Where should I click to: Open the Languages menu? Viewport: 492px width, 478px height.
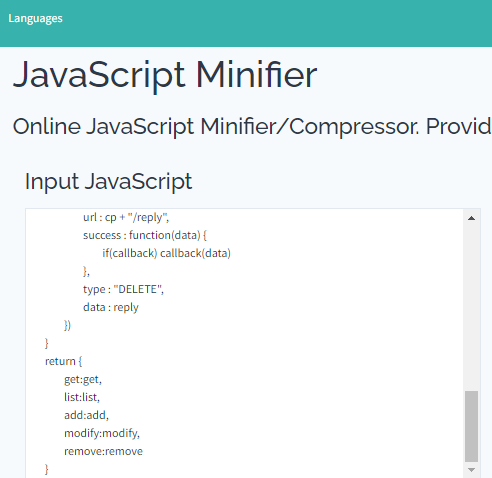click(x=35, y=18)
